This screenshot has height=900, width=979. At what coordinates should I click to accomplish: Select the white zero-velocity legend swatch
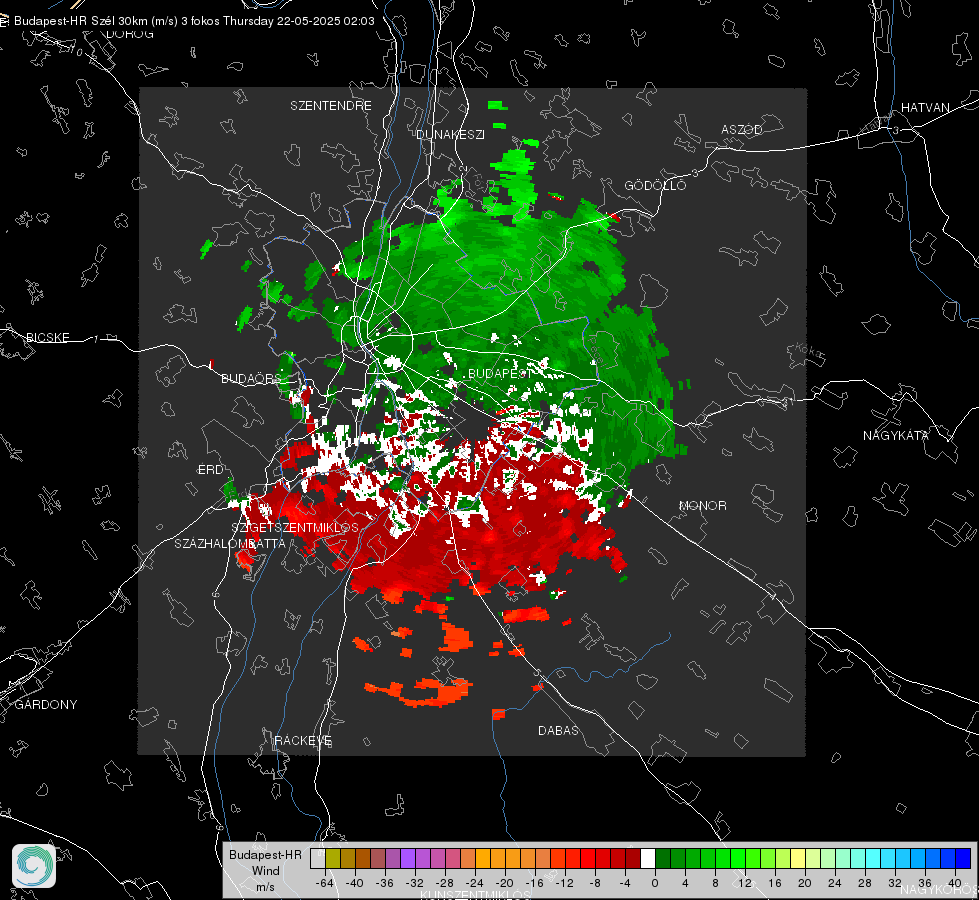coord(648,859)
